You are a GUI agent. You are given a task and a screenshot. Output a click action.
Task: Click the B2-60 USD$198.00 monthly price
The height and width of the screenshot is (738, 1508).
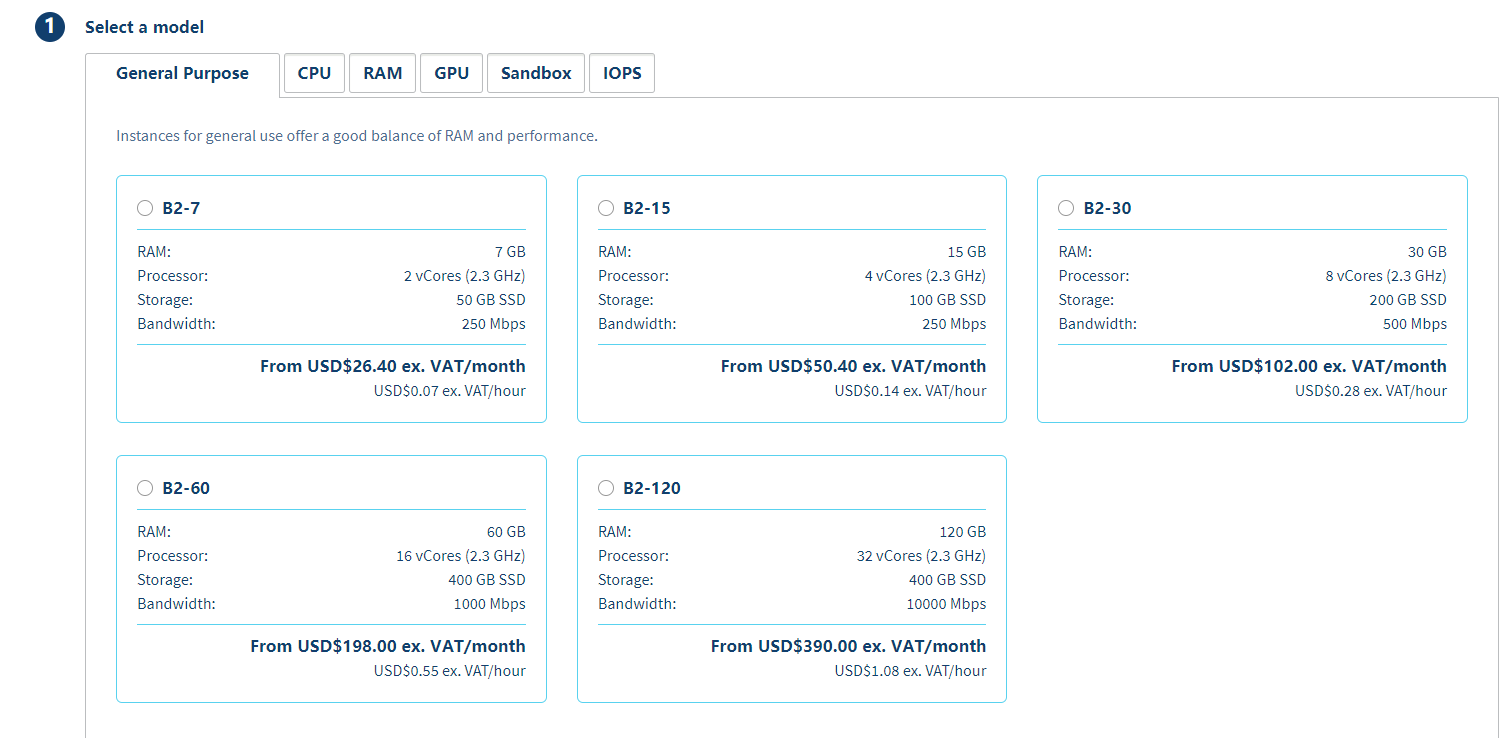pyautogui.click(x=388, y=646)
